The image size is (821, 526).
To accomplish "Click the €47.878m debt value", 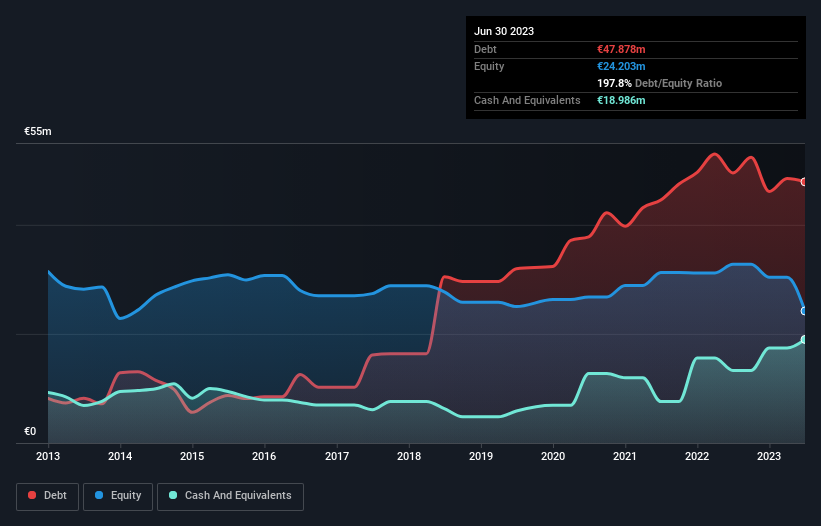I will (x=621, y=49).
